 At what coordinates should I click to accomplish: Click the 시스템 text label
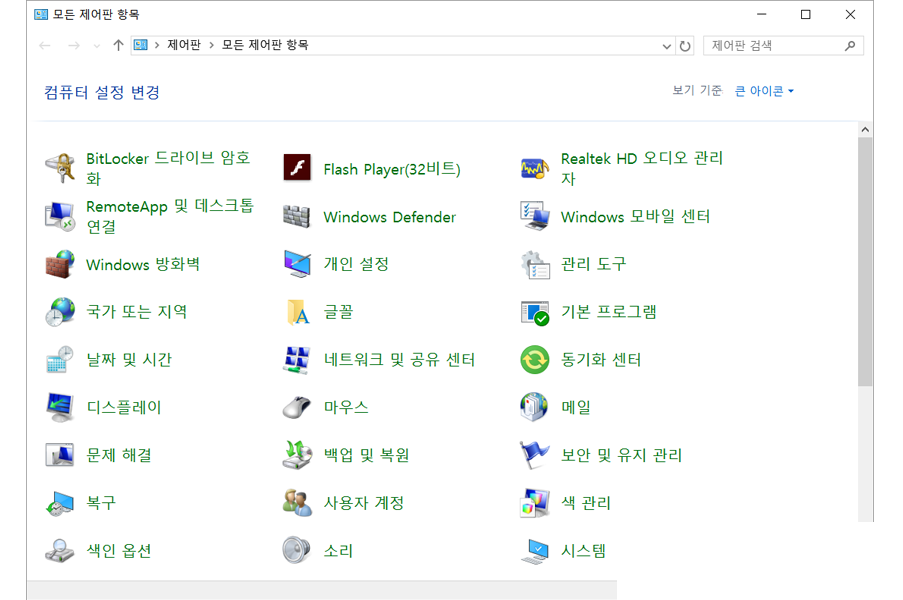[583, 551]
